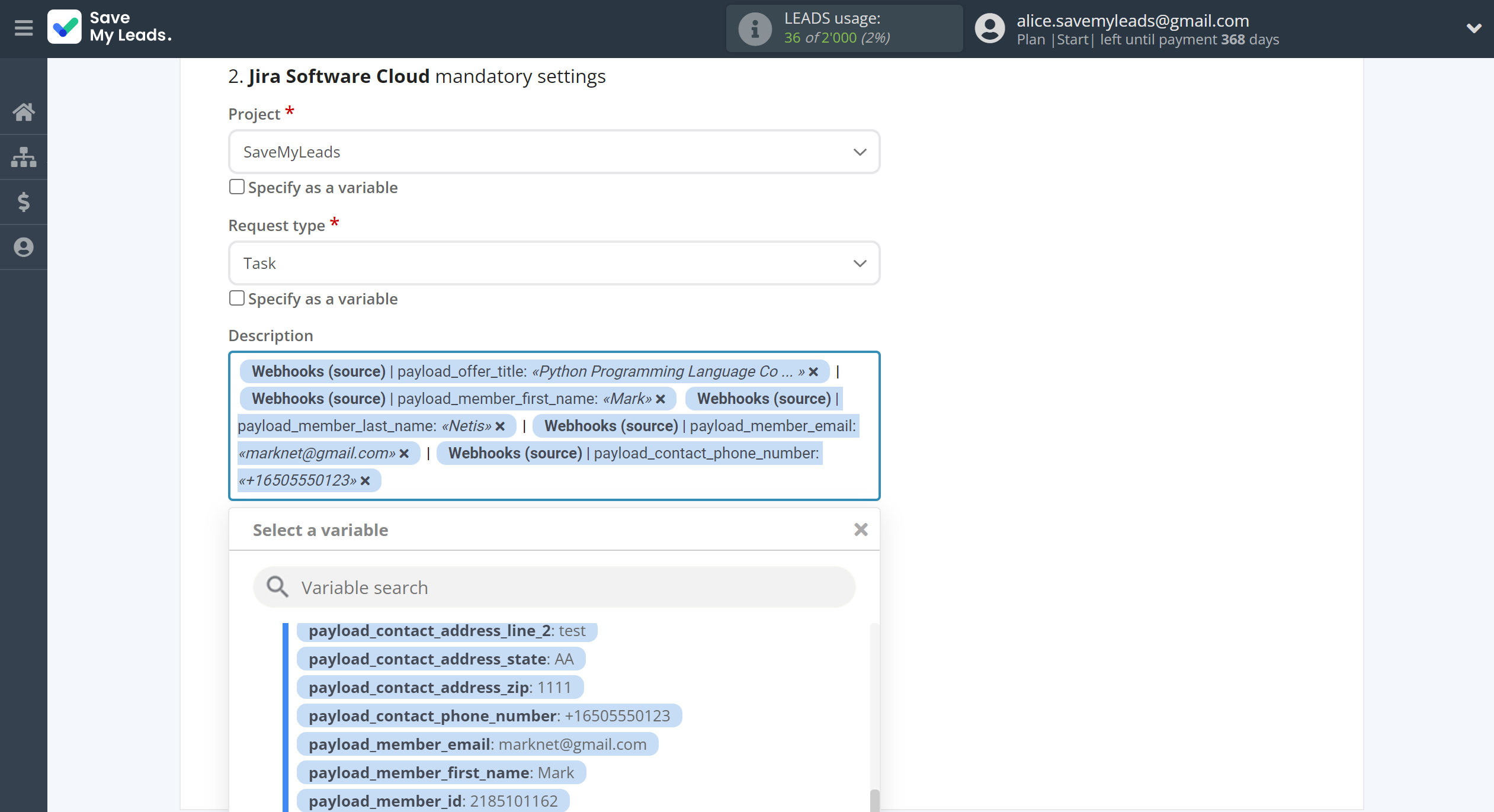1494x812 pixels.
Task: Check Specify as a variable under Request type
Action: (237, 299)
